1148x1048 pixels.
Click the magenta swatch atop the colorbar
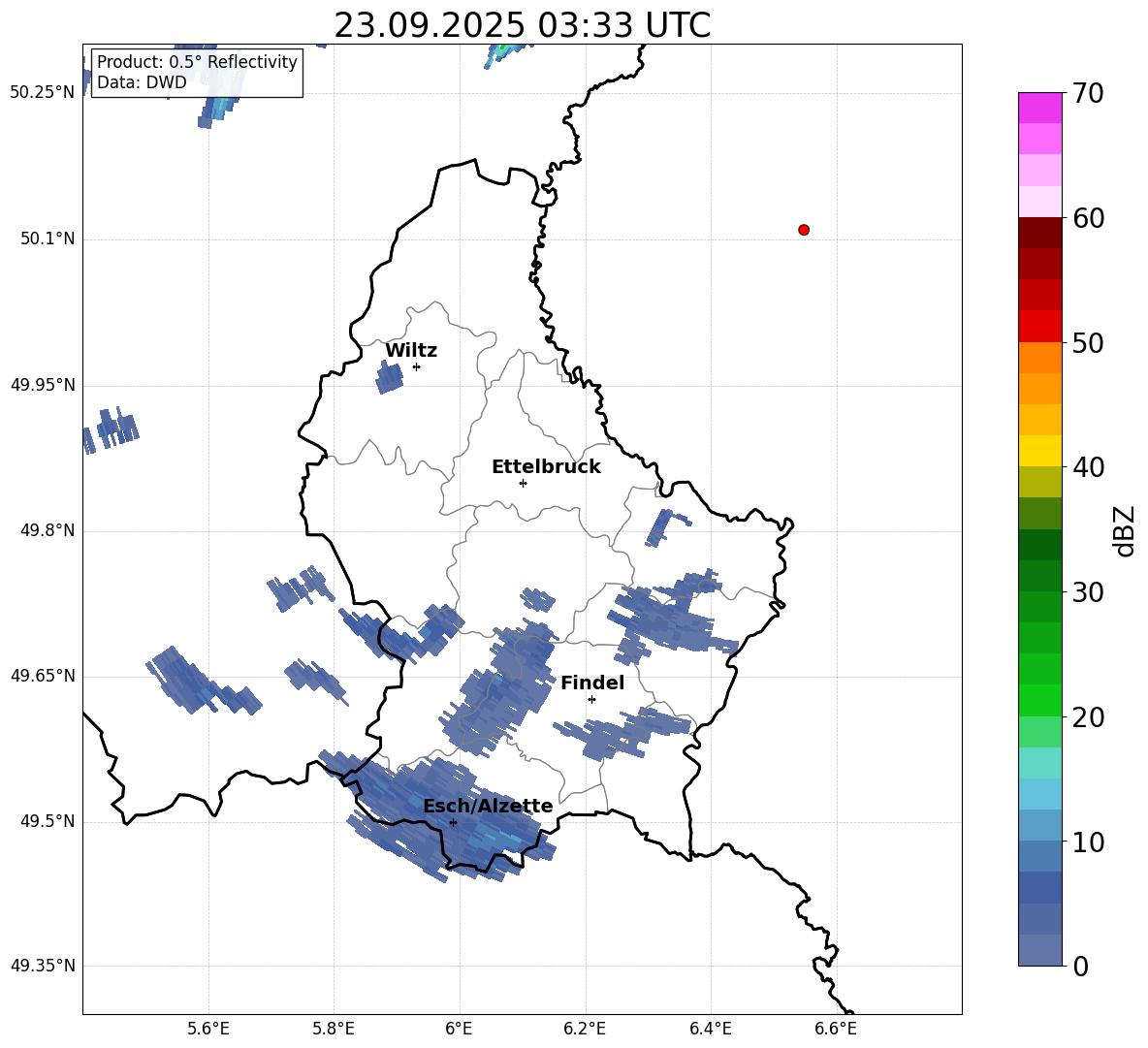coord(1040,109)
